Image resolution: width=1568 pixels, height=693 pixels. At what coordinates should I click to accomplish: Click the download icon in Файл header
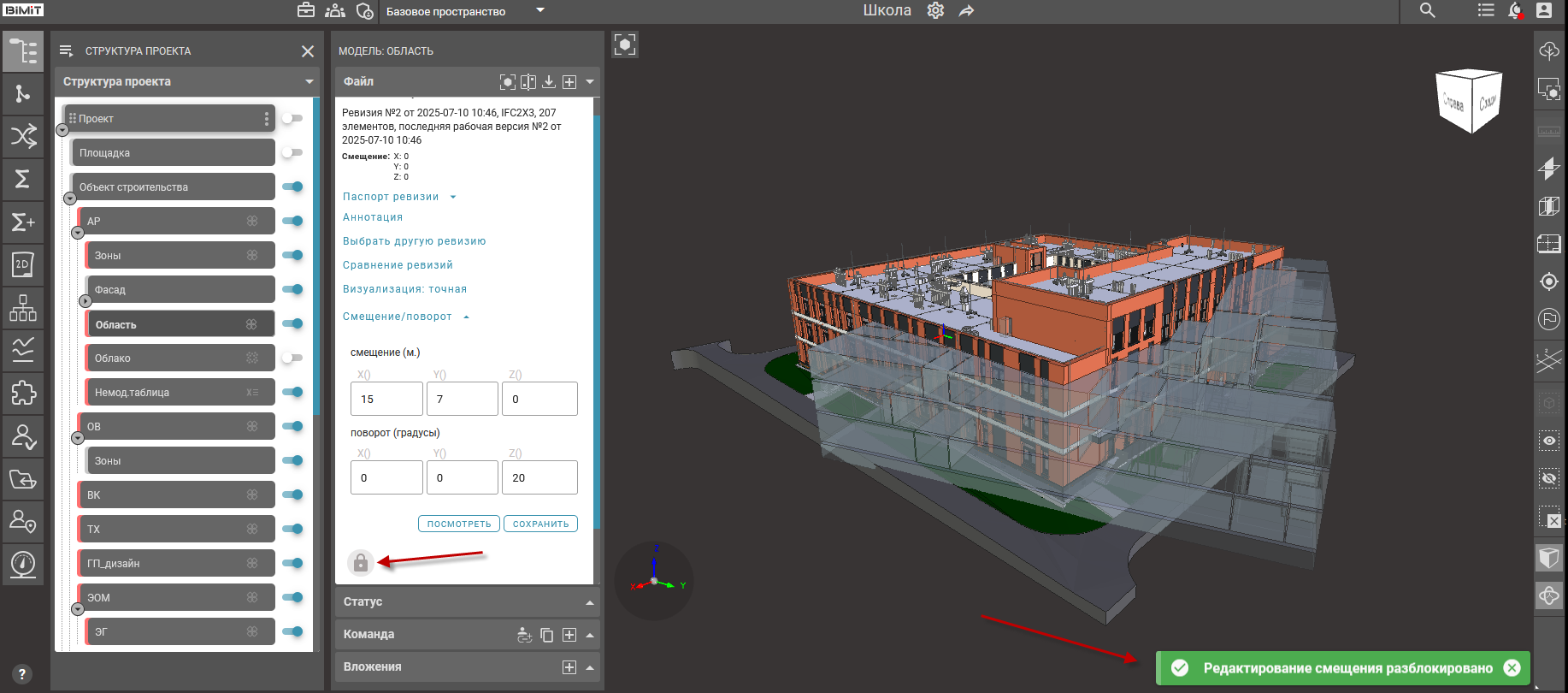pos(549,82)
